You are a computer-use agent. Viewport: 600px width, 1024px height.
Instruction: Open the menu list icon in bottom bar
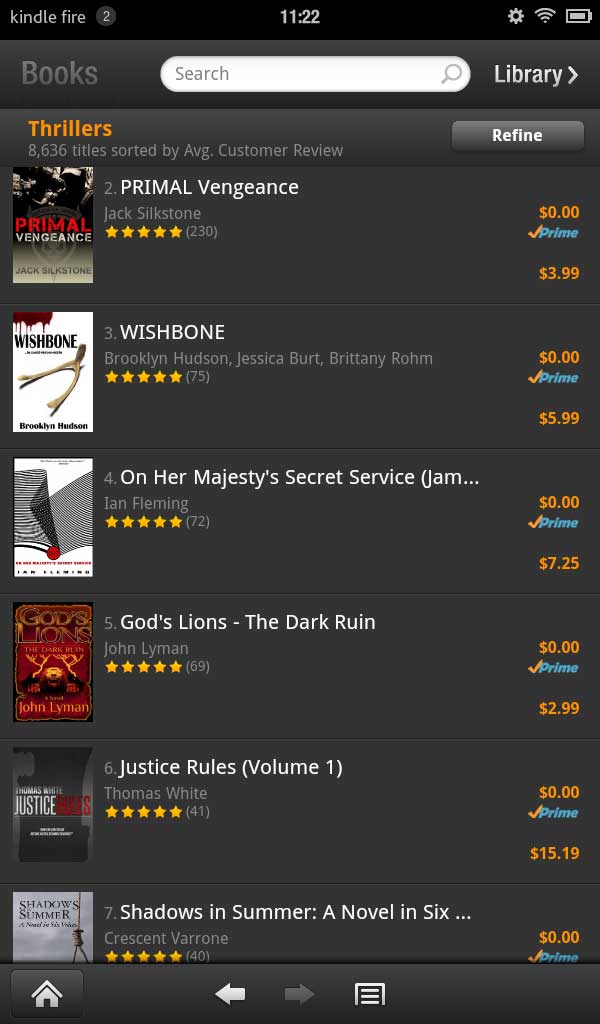(370, 995)
